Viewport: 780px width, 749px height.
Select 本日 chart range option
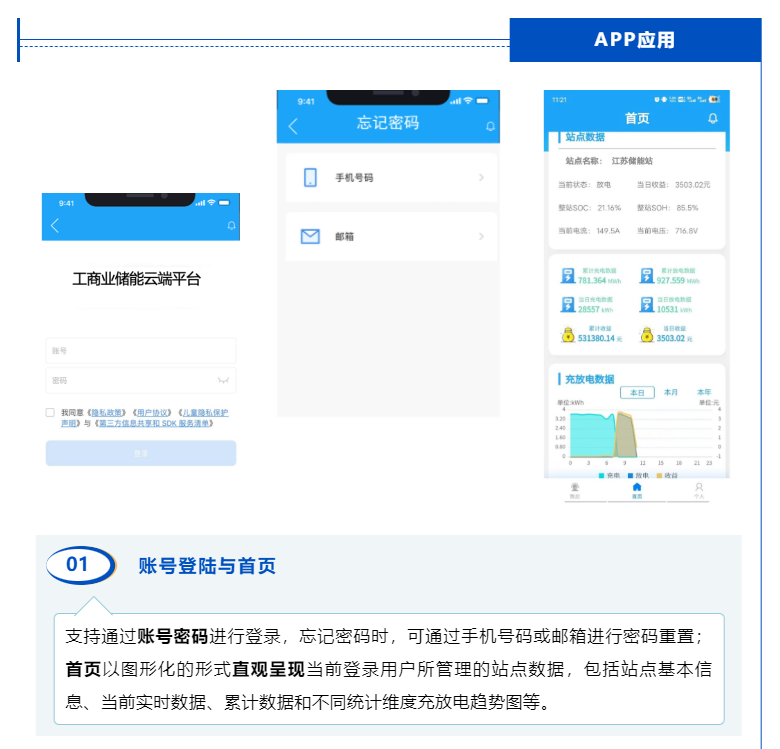(x=637, y=392)
